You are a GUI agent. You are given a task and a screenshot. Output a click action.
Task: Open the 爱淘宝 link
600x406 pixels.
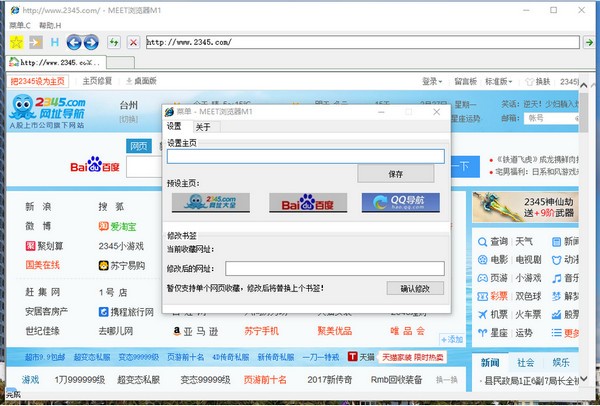click(117, 227)
